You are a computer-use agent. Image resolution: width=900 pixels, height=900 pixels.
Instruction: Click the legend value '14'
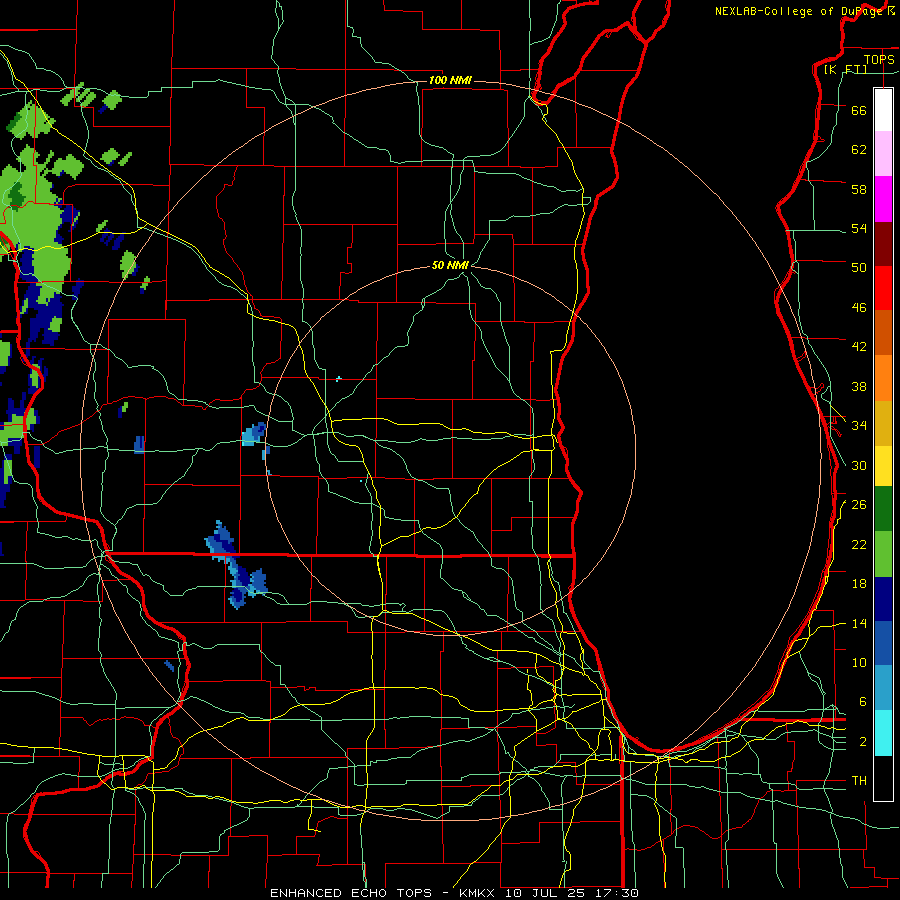click(x=859, y=623)
